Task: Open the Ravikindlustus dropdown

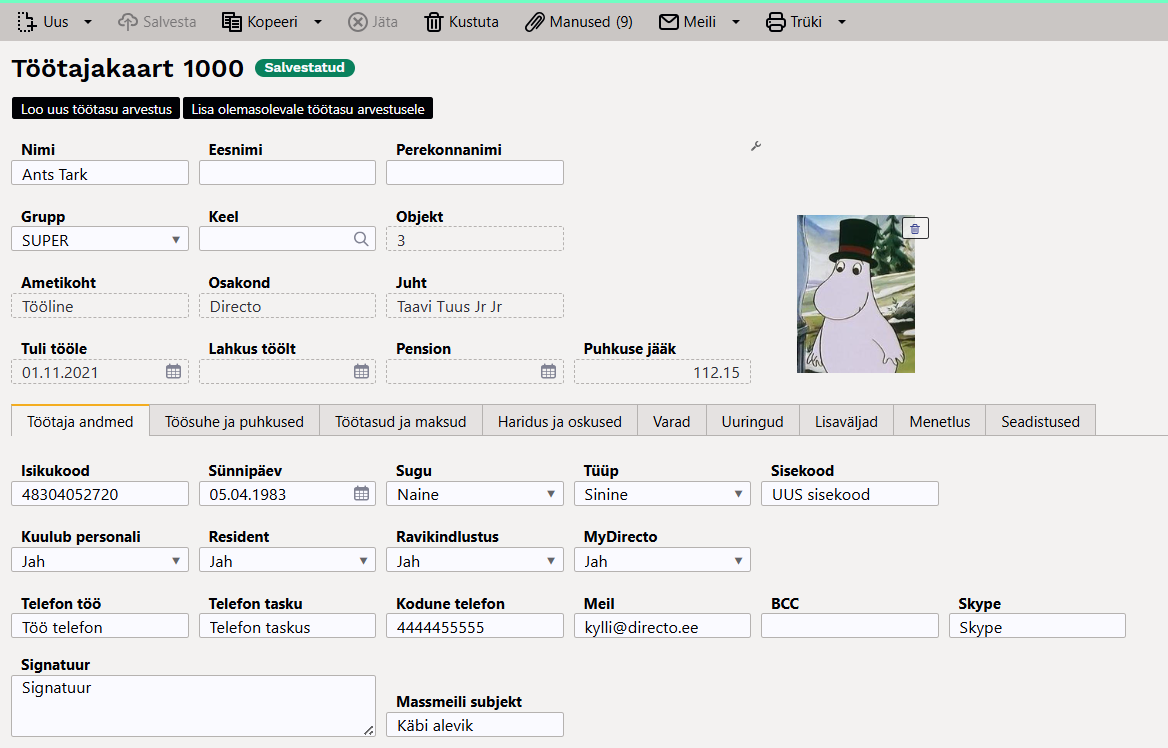Action: [550, 561]
